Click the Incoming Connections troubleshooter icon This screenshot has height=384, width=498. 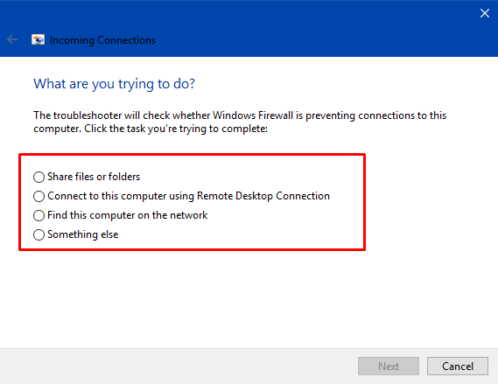pyautogui.click(x=38, y=40)
